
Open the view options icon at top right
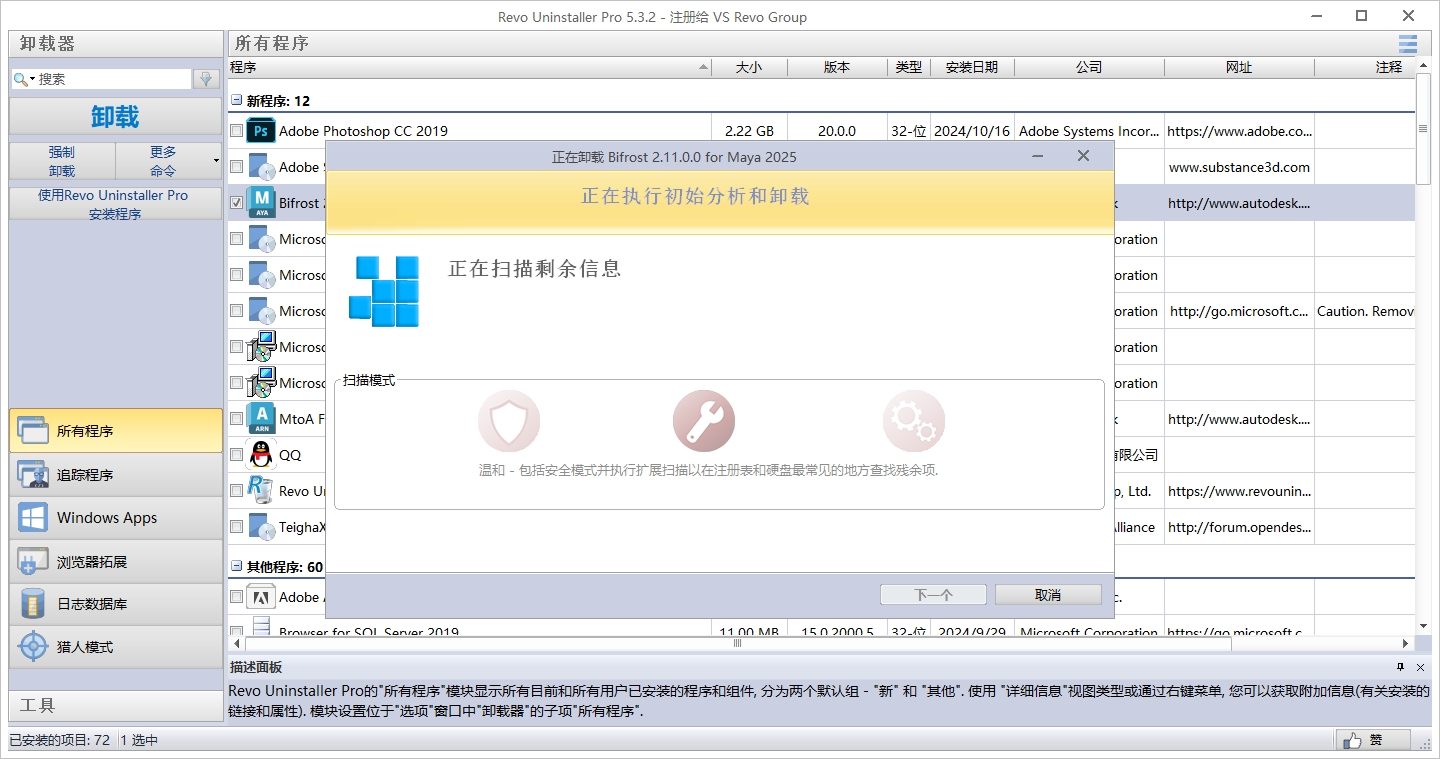click(1408, 43)
